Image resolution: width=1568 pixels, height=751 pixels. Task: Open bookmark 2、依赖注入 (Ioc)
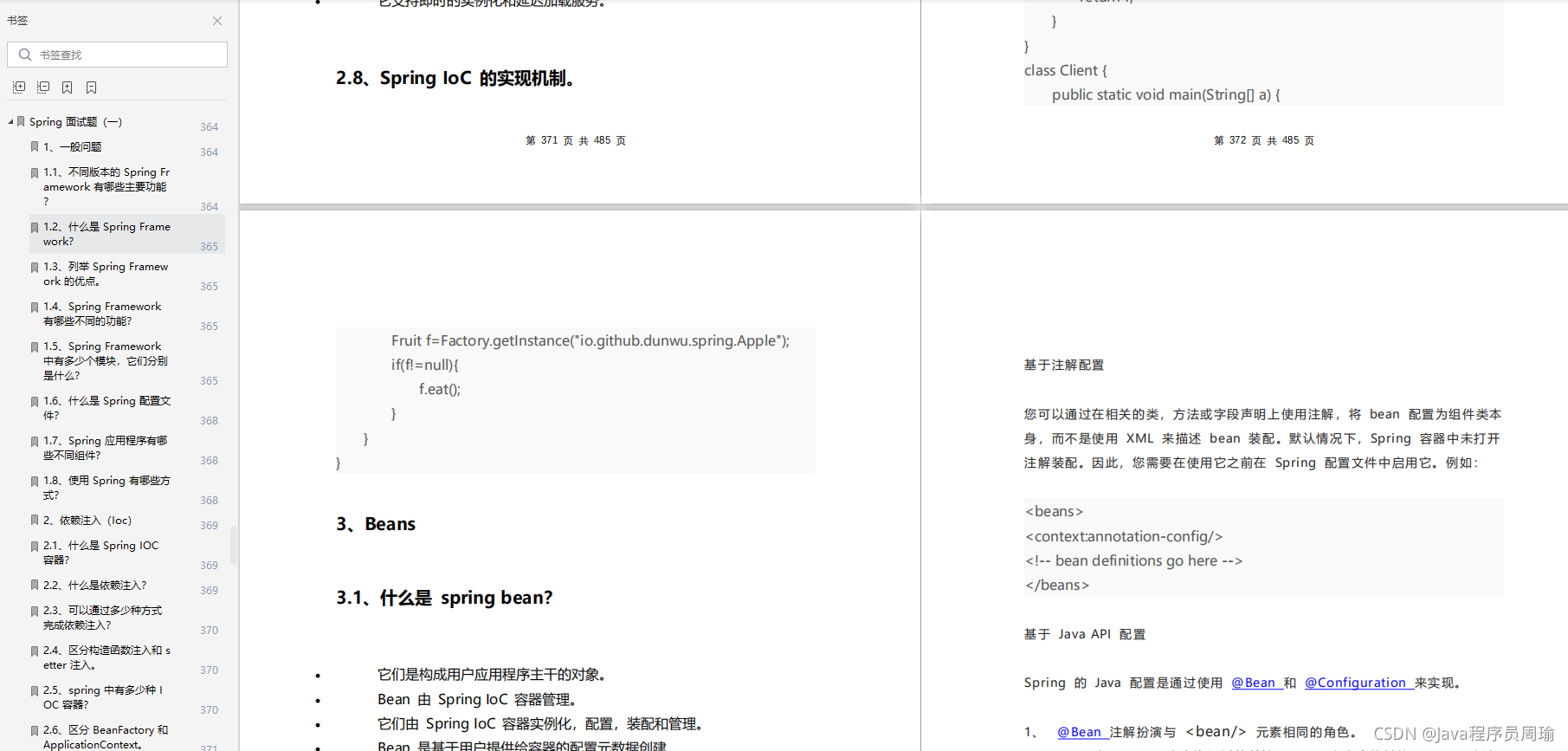coord(87,521)
